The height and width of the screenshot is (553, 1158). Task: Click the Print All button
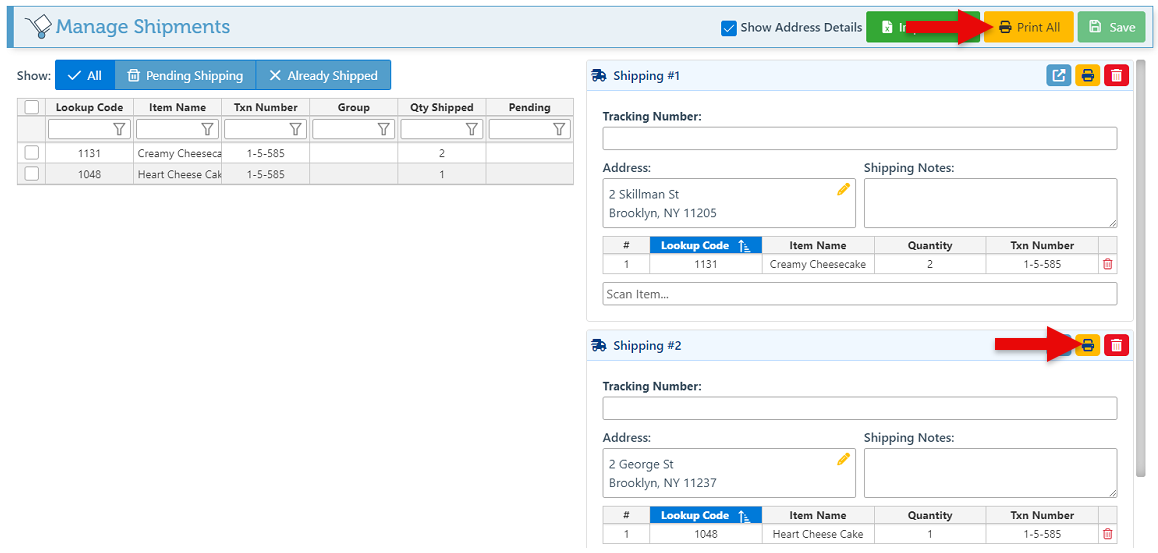click(x=1028, y=28)
